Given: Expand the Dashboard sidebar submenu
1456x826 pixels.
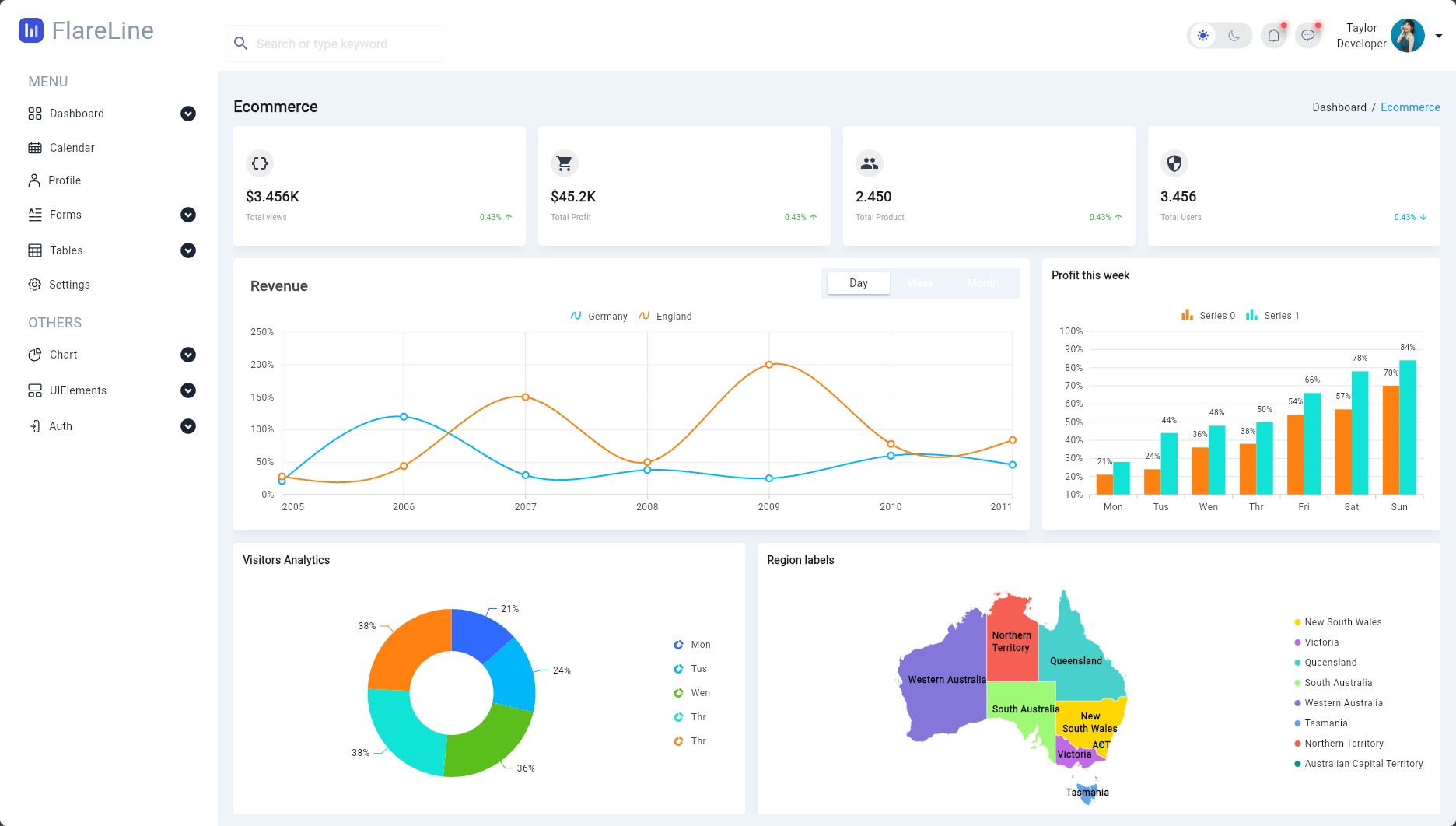Looking at the screenshot, I should [187, 114].
